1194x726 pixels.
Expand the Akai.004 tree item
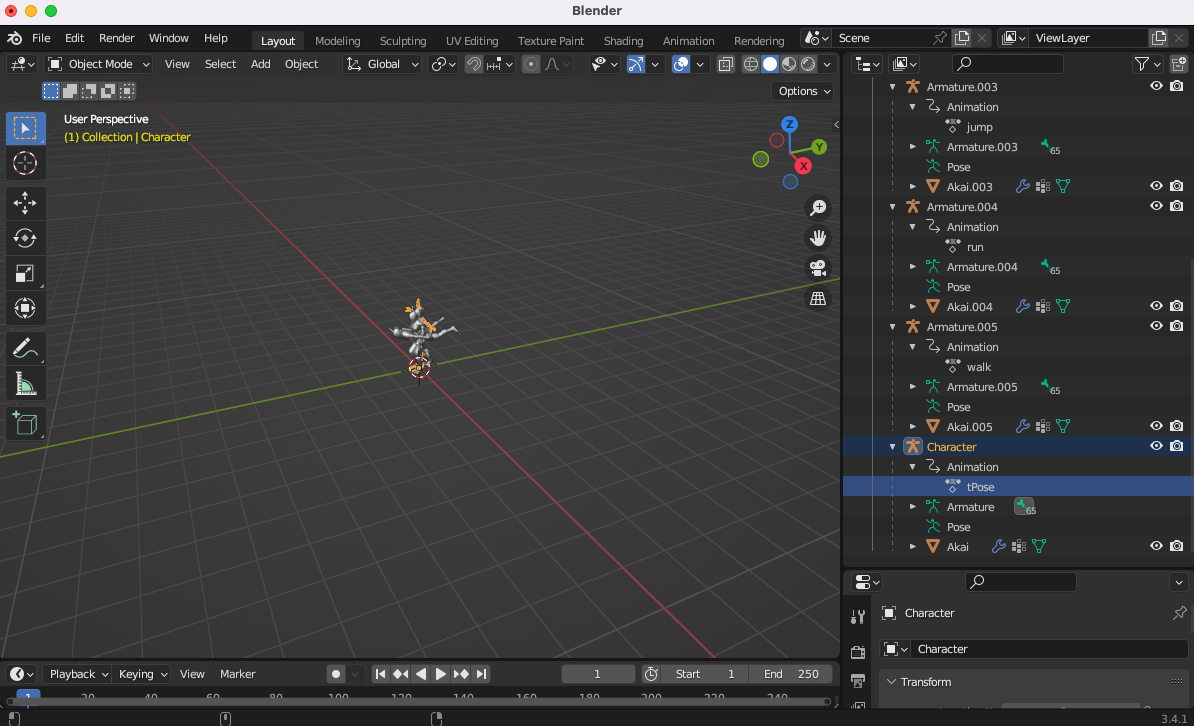(x=912, y=306)
